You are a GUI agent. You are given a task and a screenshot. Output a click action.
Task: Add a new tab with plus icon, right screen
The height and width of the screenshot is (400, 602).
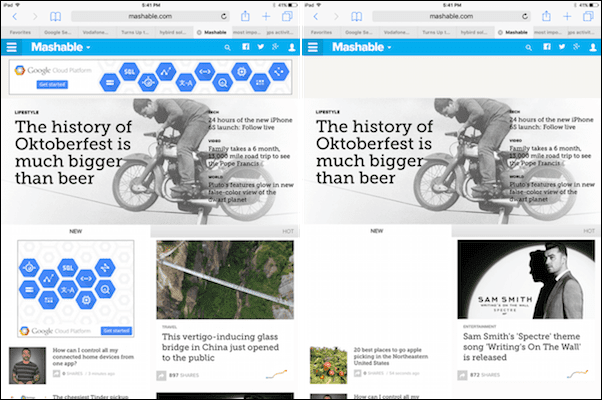pyautogui.click(x=567, y=17)
